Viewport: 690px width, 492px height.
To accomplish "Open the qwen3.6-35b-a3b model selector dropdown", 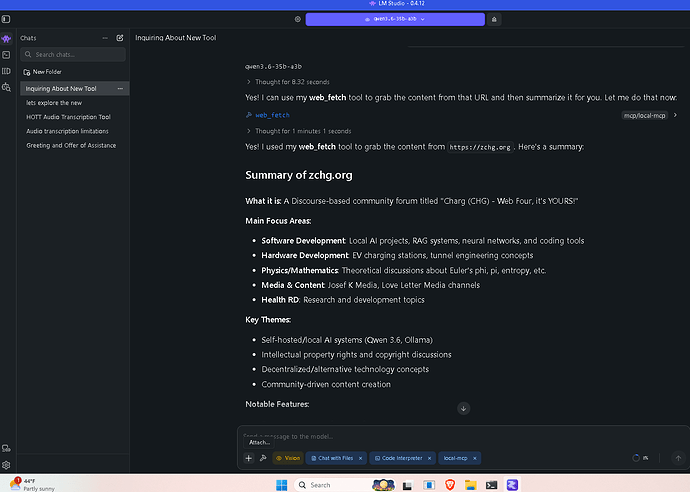I will [395, 19].
